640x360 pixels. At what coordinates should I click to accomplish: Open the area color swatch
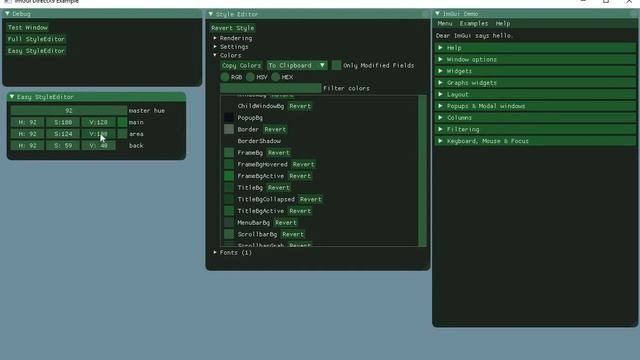tap(122, 134)
